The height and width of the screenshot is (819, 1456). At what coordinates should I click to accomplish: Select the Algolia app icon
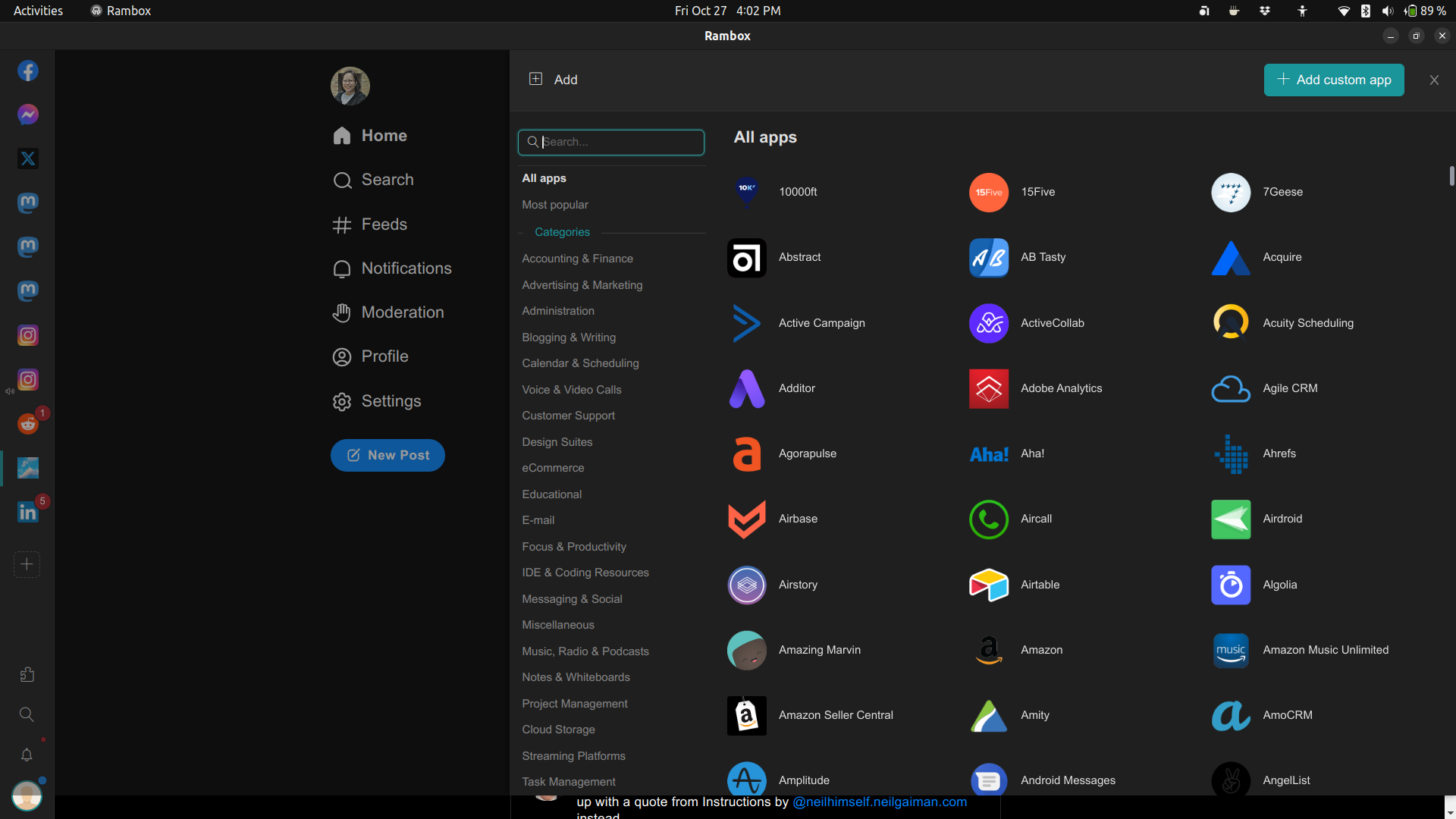point(1231,585)
